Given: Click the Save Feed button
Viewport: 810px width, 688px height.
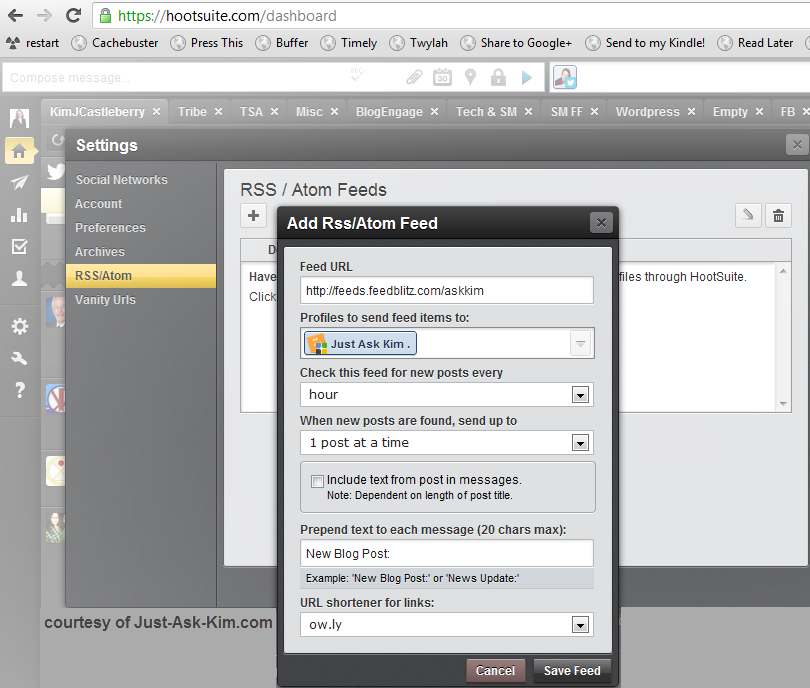Looking at the screenshot, I should pos(572,670).
